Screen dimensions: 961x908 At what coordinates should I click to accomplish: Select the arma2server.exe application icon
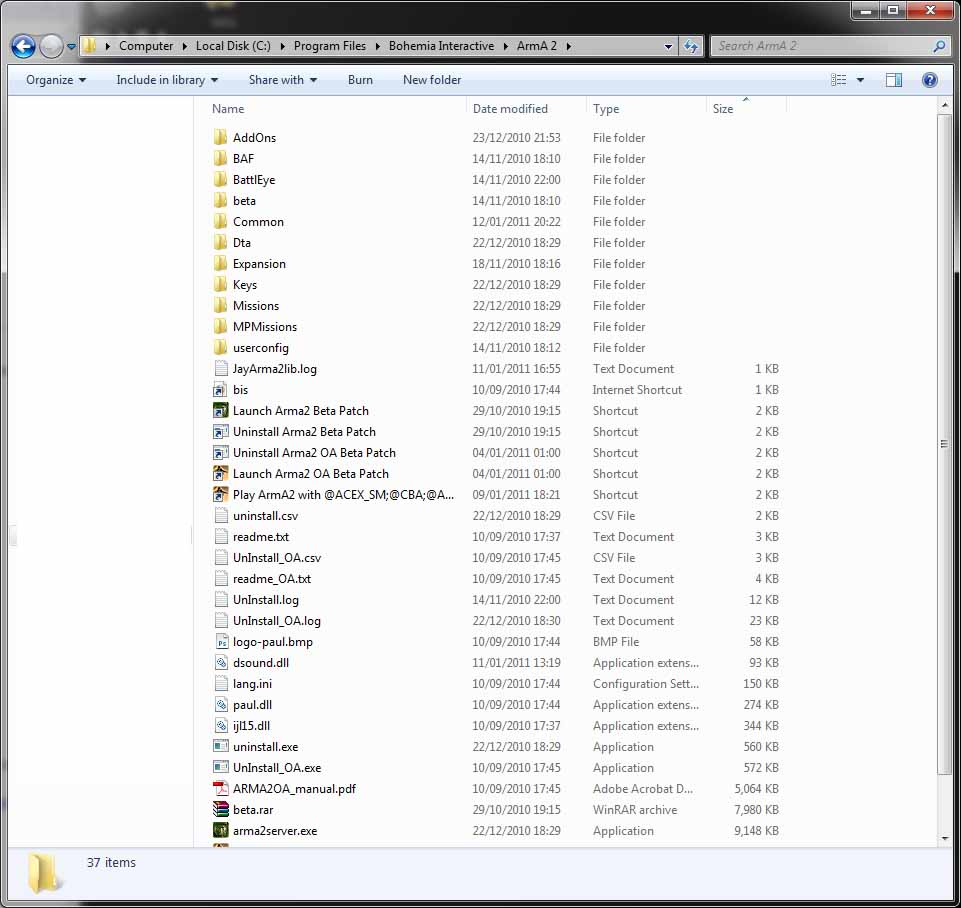coord(221,831)
